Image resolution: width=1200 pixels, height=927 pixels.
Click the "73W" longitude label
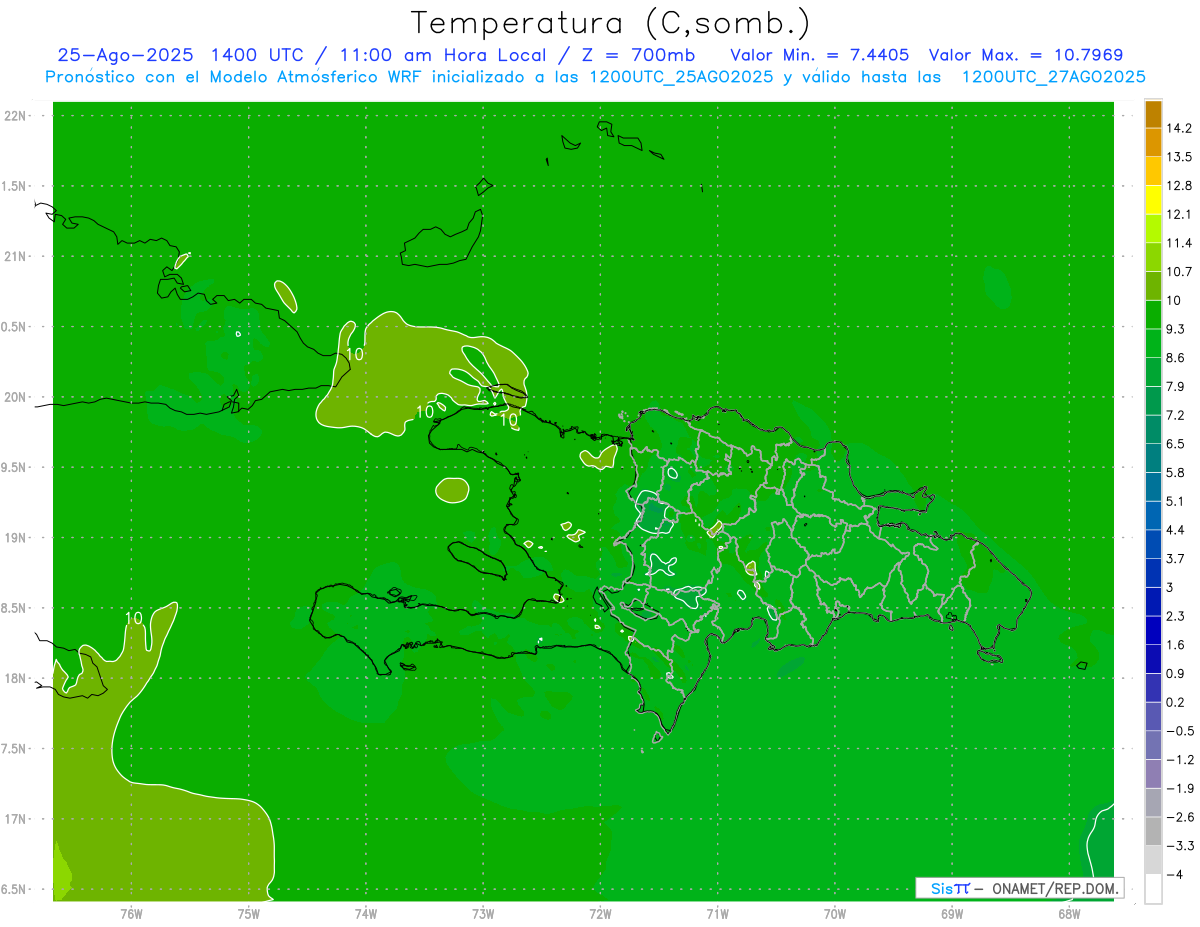pos(483,913)
